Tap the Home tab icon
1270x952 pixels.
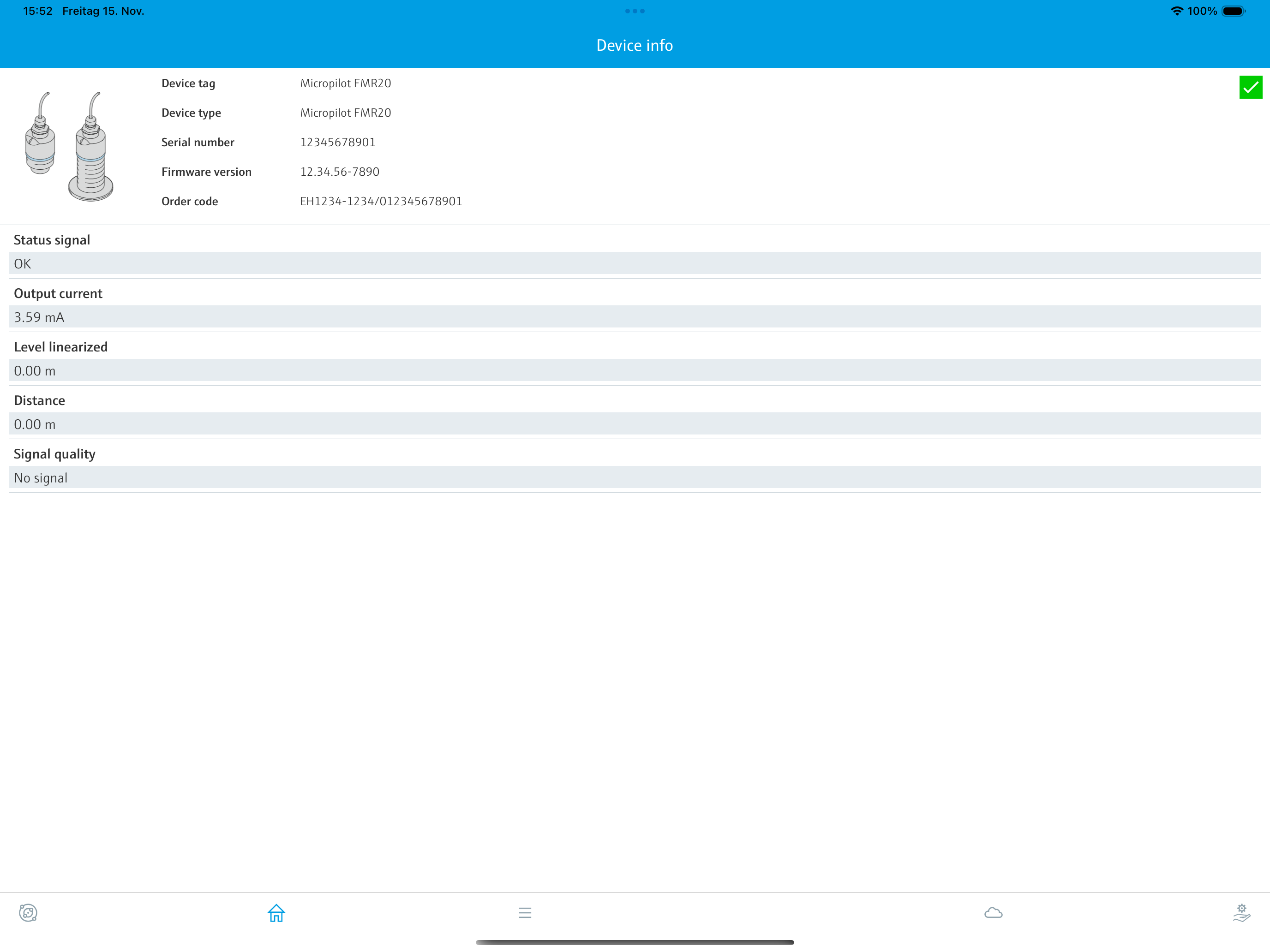[x=276, y=912]
